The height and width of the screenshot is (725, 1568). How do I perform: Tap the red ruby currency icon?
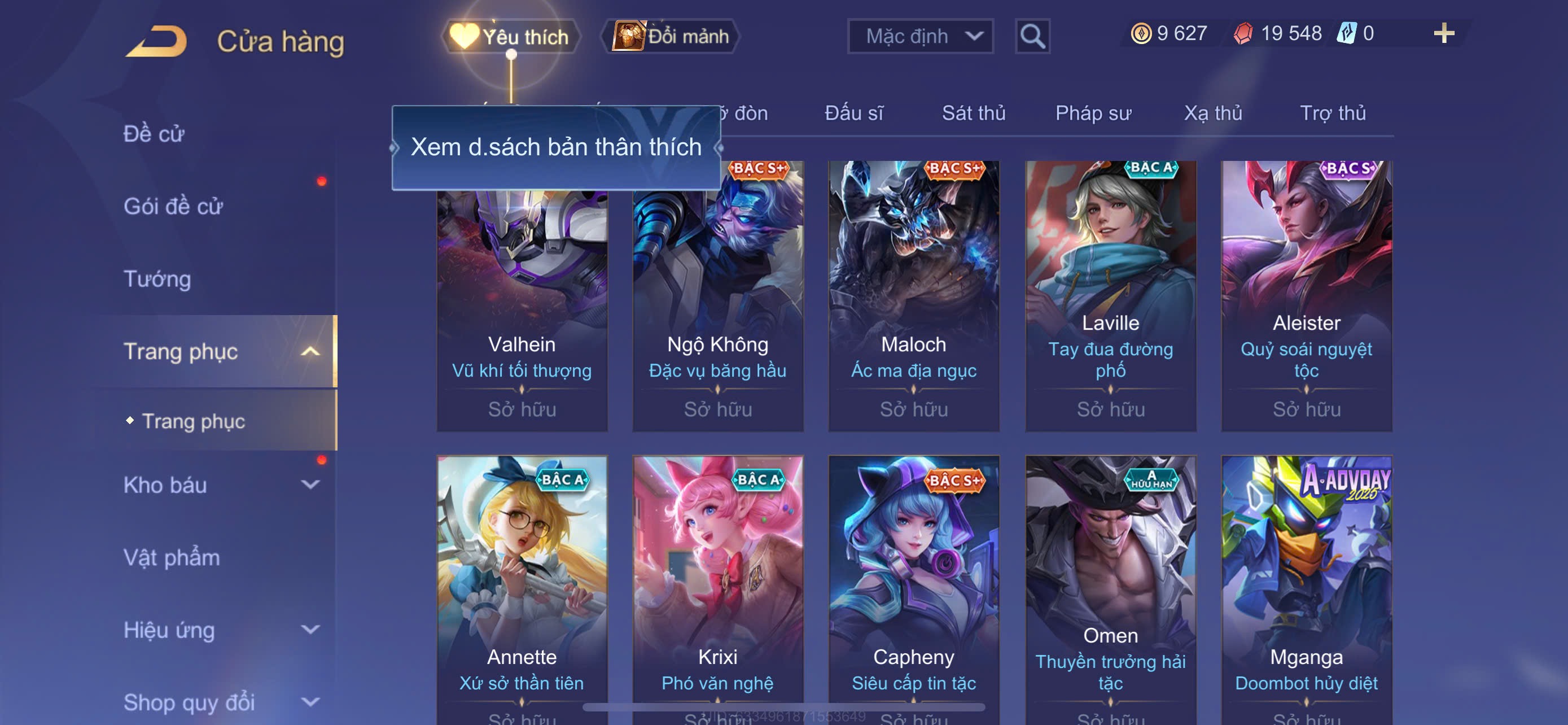(x=1243, y=33)
